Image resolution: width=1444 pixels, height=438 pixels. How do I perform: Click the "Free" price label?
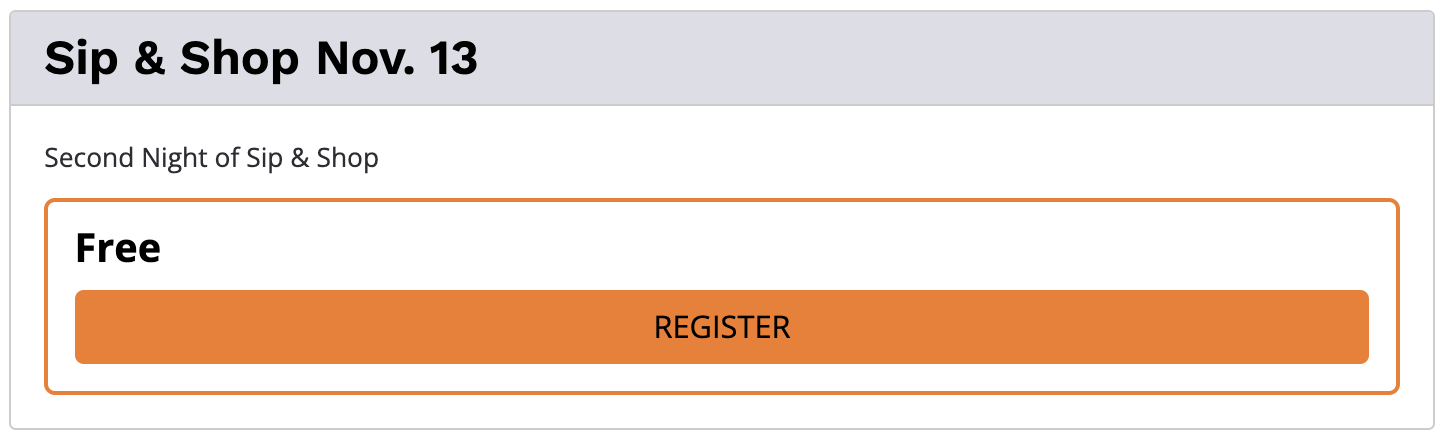(x=118, y=248)
